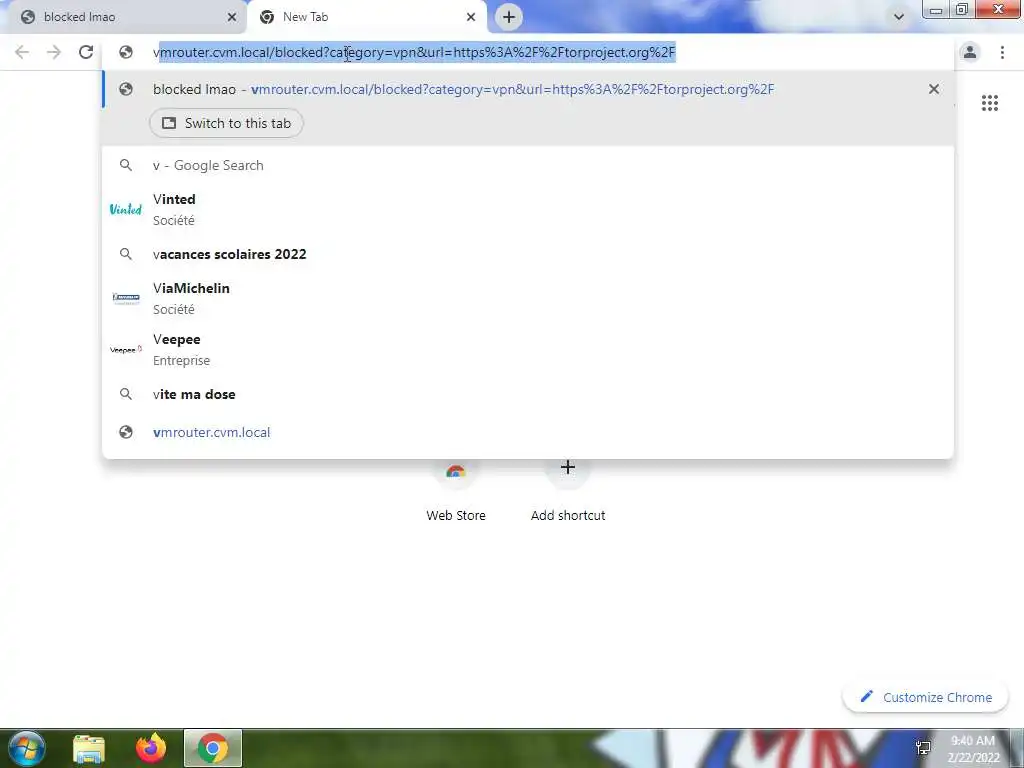Reload the page

click(x=86, y=52)
